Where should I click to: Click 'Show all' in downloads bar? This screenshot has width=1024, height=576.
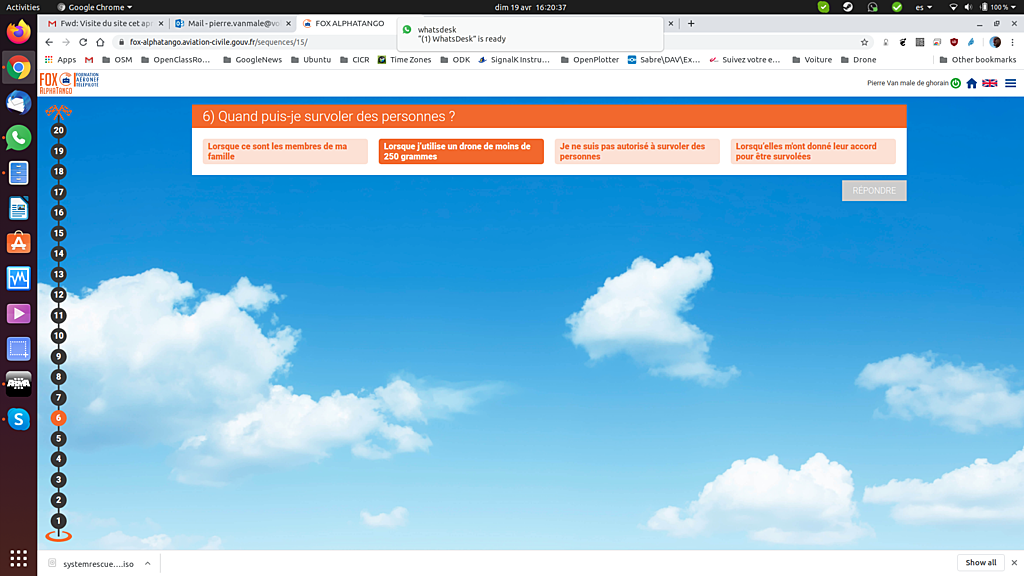(x=980, y=562)
